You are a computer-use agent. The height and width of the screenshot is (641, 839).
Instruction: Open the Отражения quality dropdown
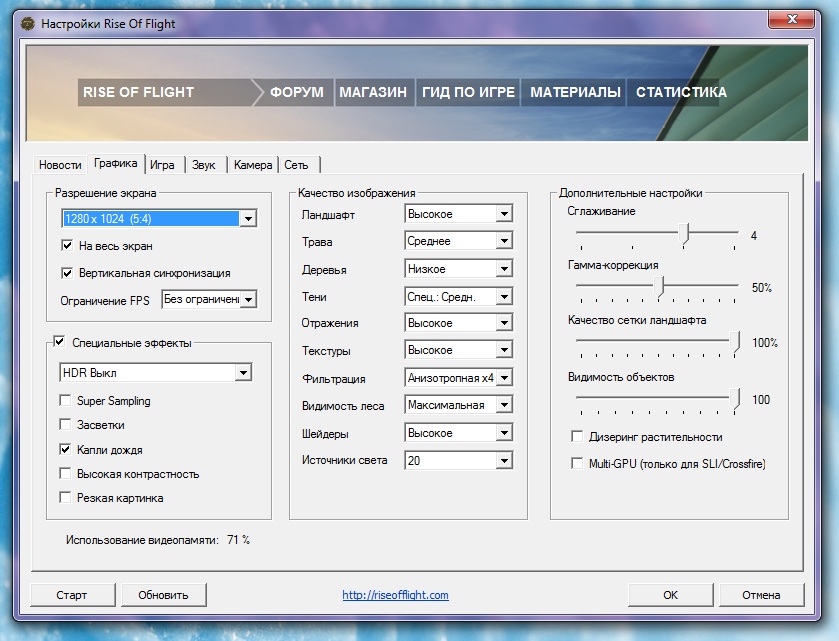[x=459, y=323]
